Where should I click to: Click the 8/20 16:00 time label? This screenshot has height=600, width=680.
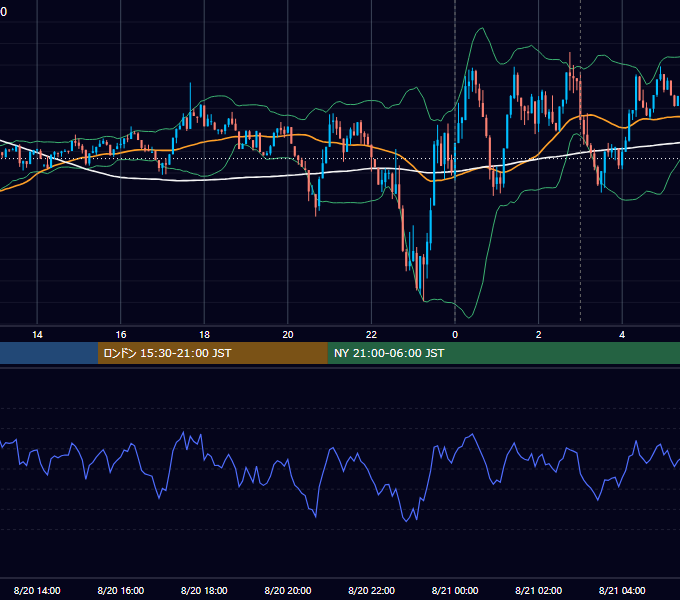(x=121, y=590)
